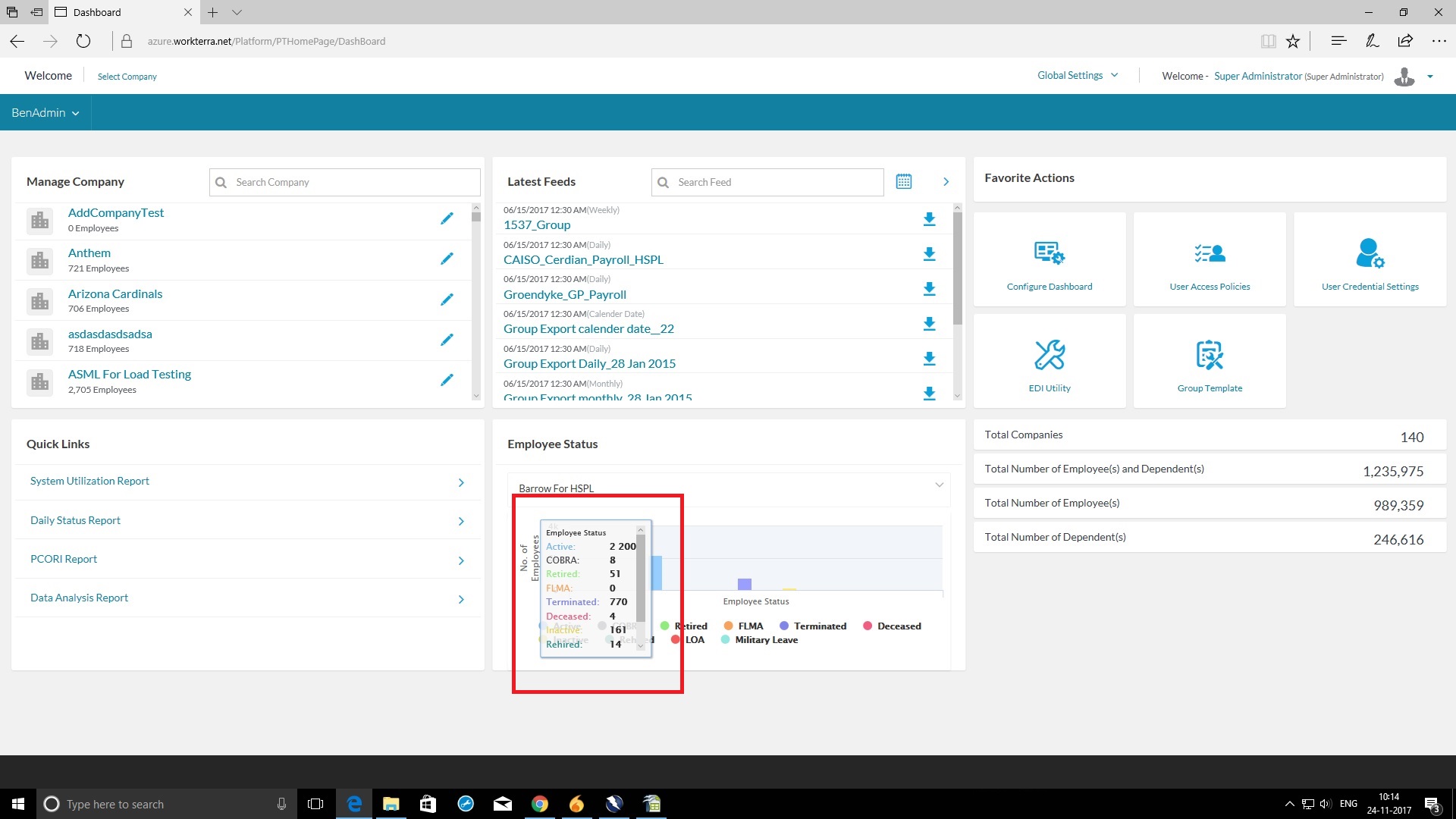Launch the EDI Utility action
Viewport: 1456px width, 819px height.
tap(1050, 362)
